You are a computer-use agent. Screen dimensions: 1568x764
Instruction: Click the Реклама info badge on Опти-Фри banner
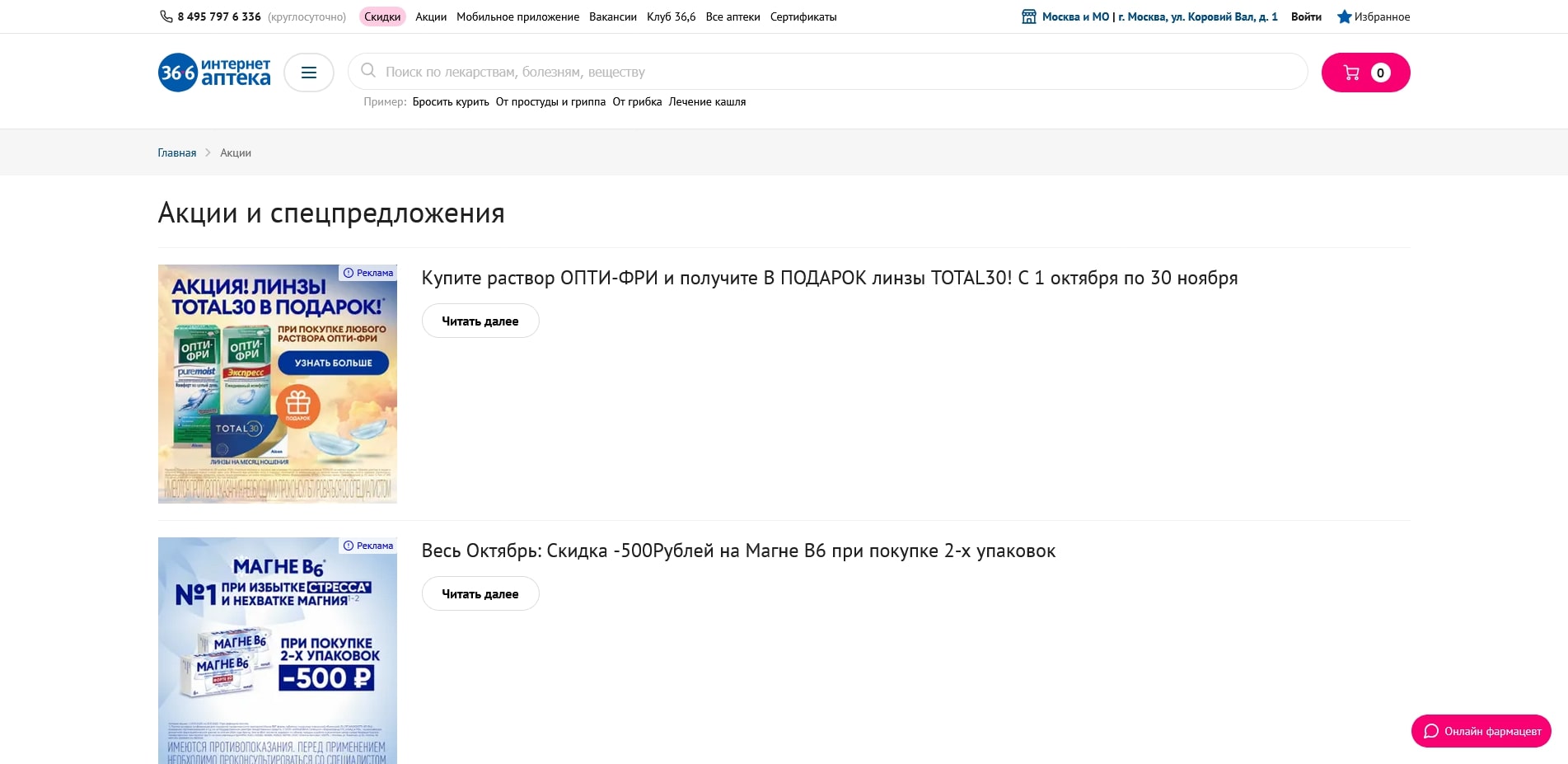[x=368, y=273]
